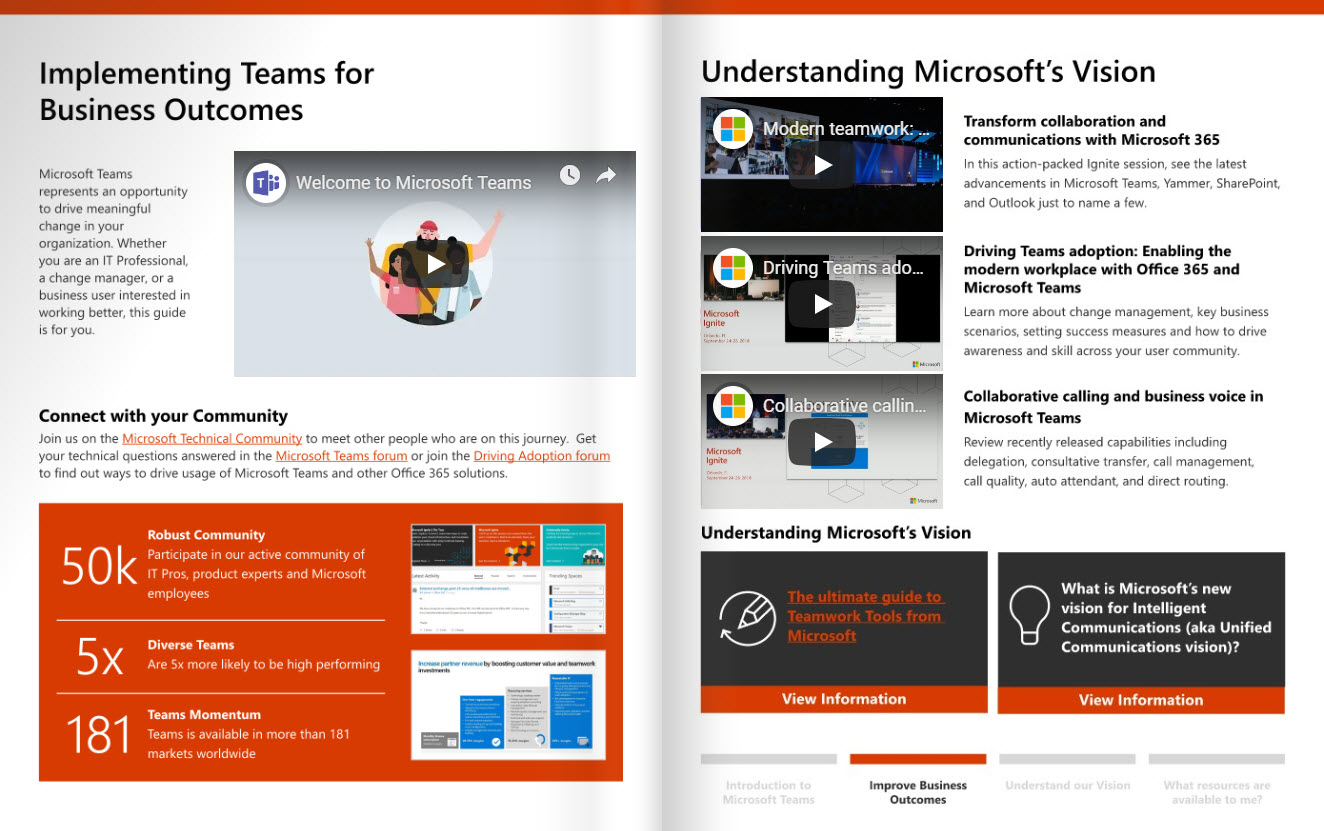Click the Microsoft logo on Driving Teams adoption video
Viewport: 1324px width, 831px height.
tap(733, 268)
